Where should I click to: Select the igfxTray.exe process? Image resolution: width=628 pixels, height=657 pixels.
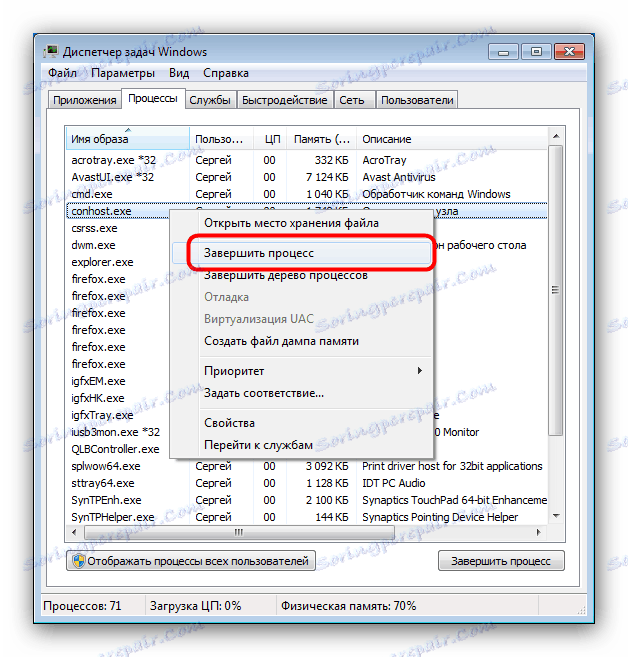pos(102,415)
